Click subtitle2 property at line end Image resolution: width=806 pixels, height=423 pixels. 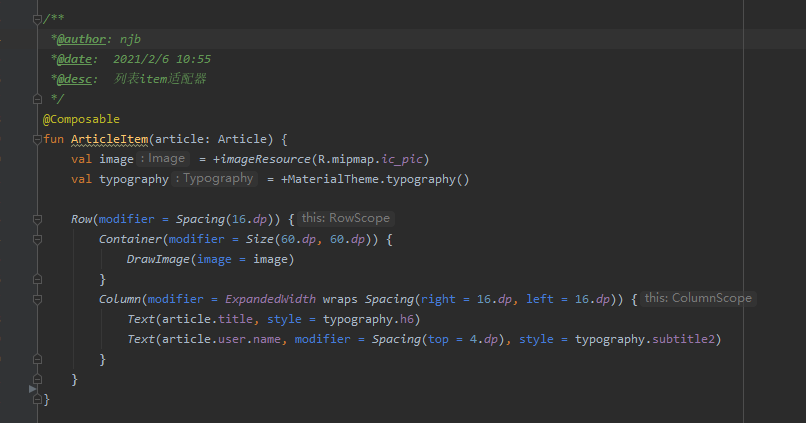[x=684, y=340]
